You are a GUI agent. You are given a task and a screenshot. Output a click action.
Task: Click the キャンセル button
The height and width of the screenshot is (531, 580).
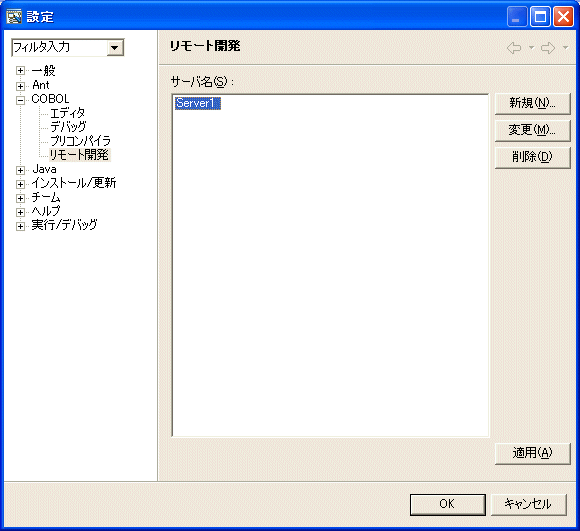click(x=528, y=504)
